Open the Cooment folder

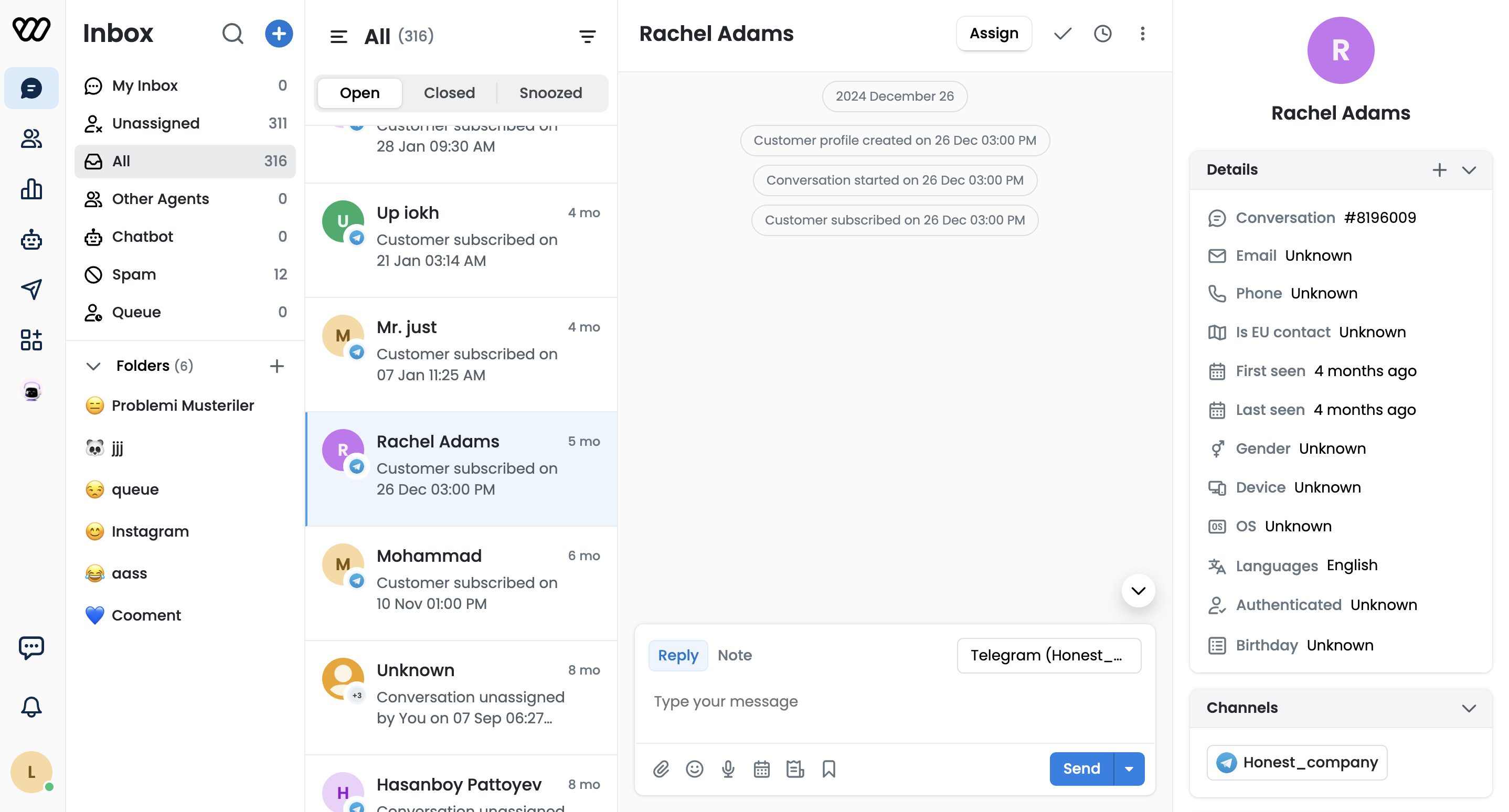[185, 615]
